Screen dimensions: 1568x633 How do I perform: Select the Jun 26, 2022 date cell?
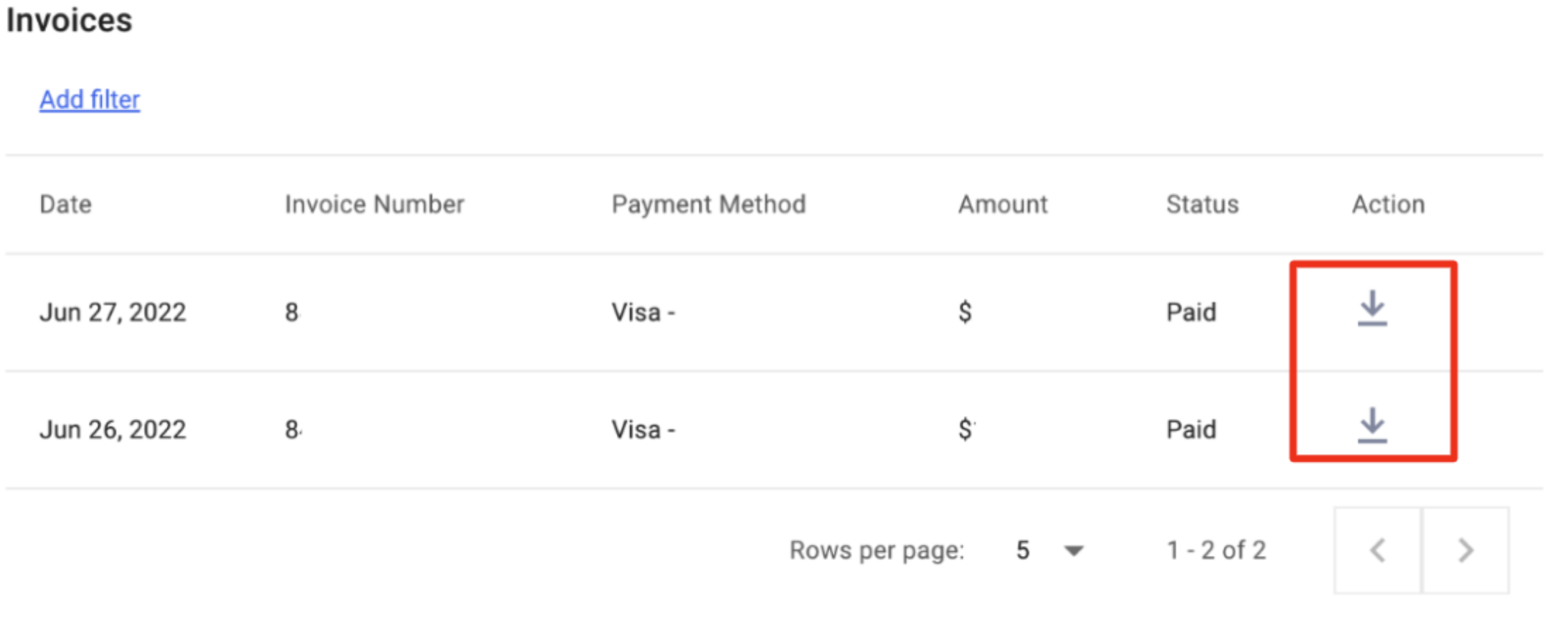(x=113, y=429)
